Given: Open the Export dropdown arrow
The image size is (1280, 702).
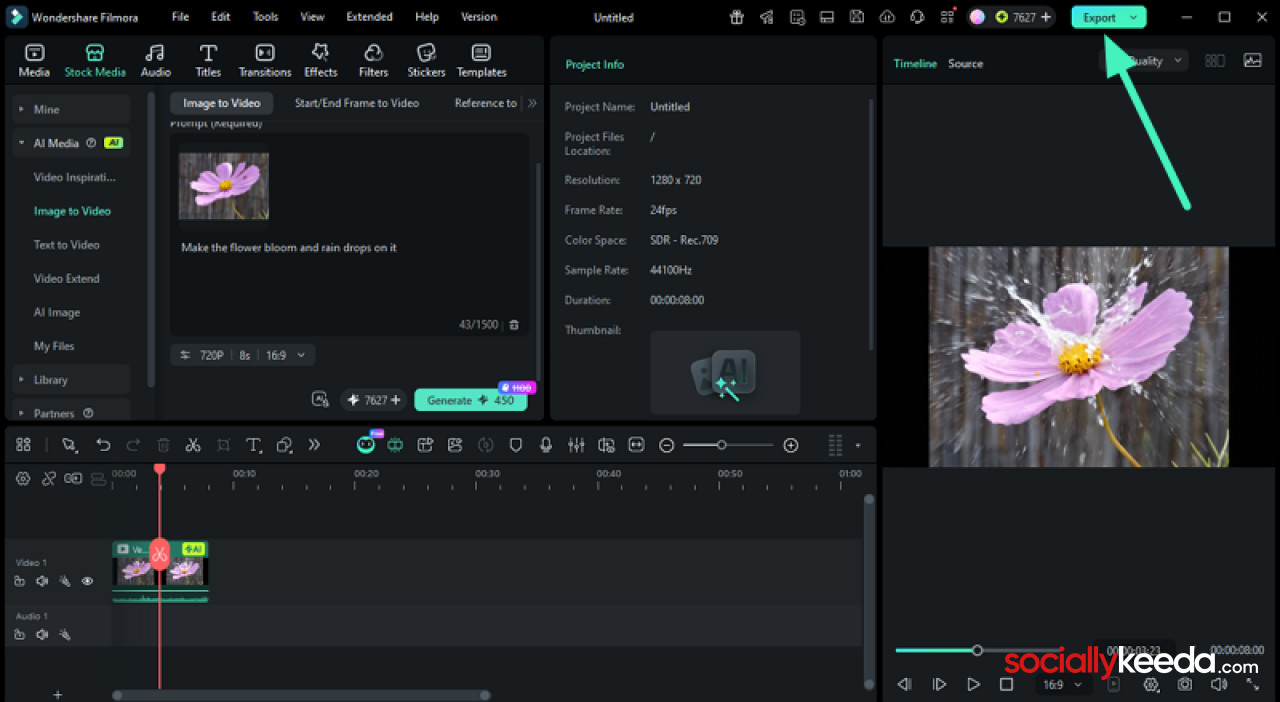Looking at the screenshot, I should point(1133,17).
